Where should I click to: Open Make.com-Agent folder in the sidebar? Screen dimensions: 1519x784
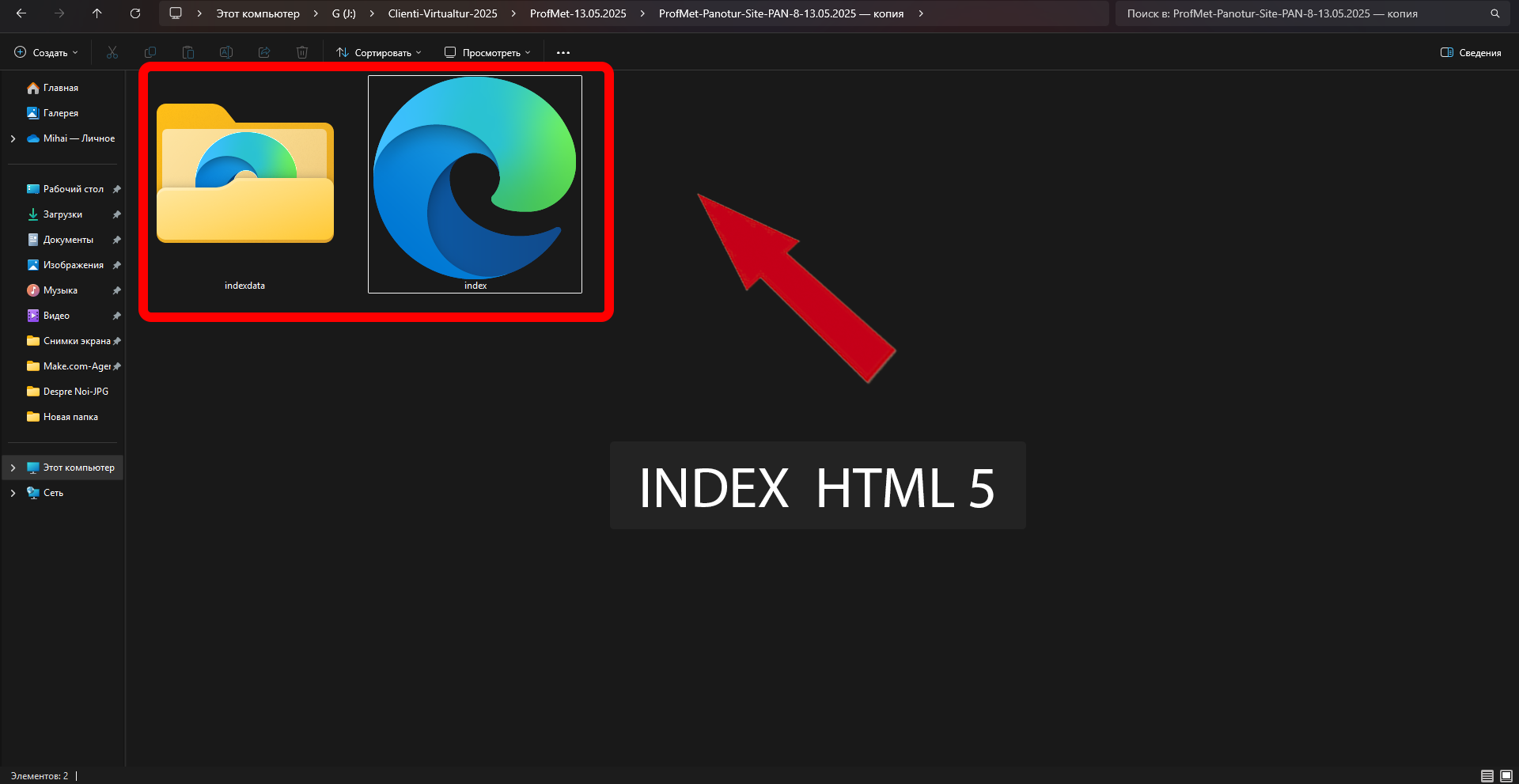(x=68, y=366)
